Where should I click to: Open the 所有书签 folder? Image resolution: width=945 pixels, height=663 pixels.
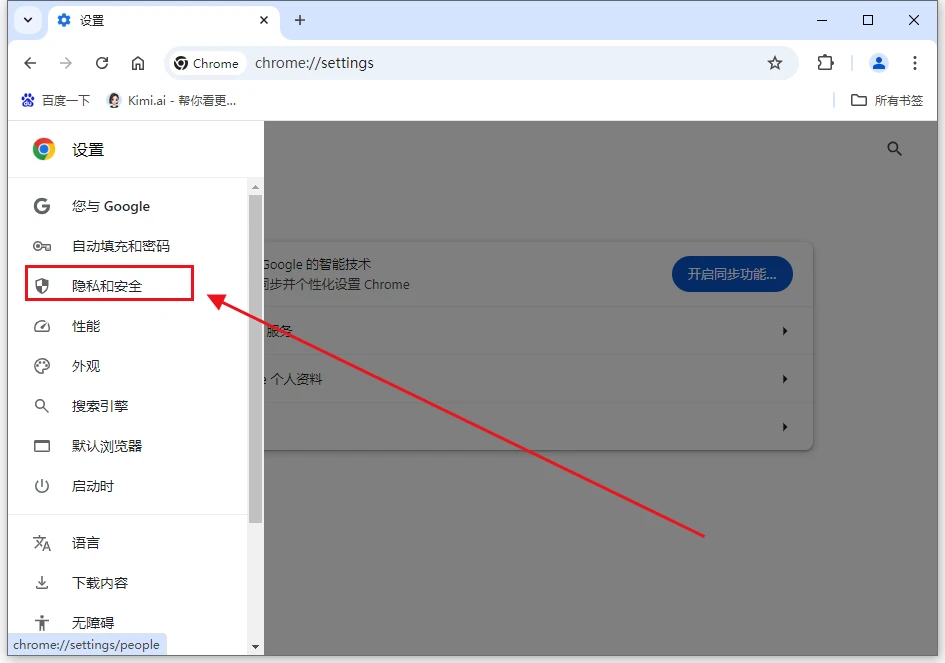(x=887, y=100)
